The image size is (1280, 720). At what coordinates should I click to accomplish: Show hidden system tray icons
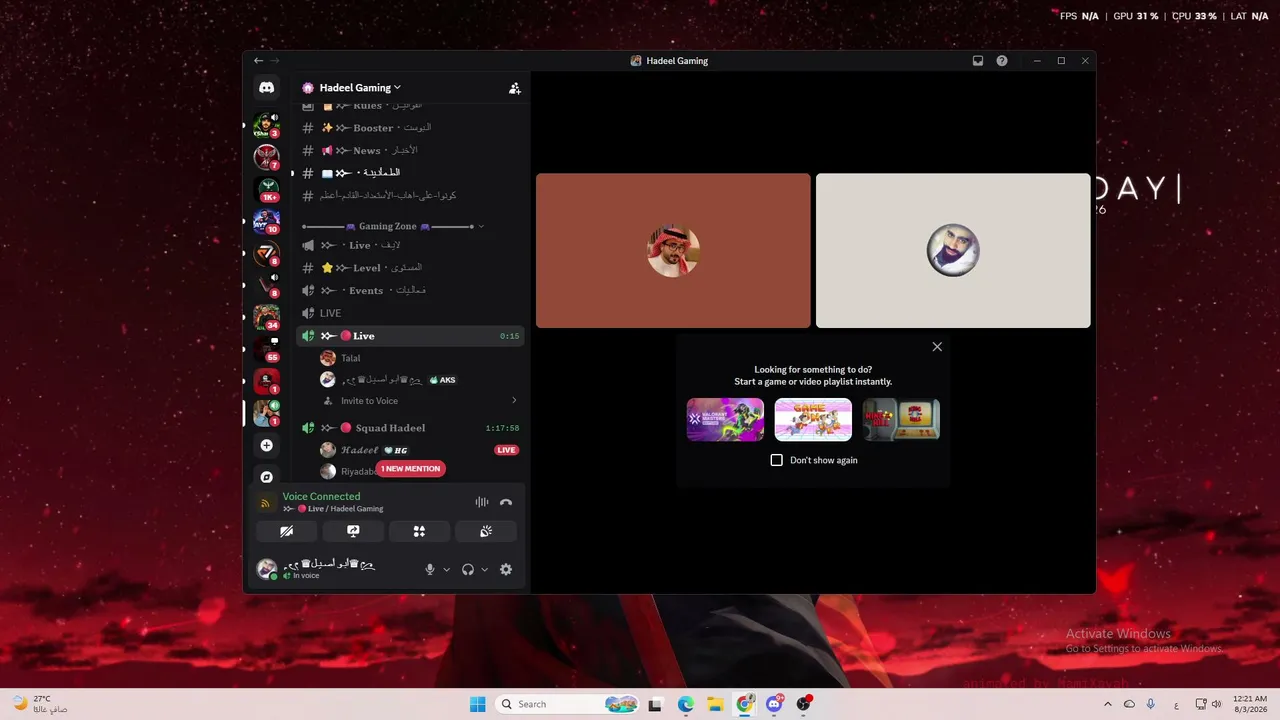1109,704
